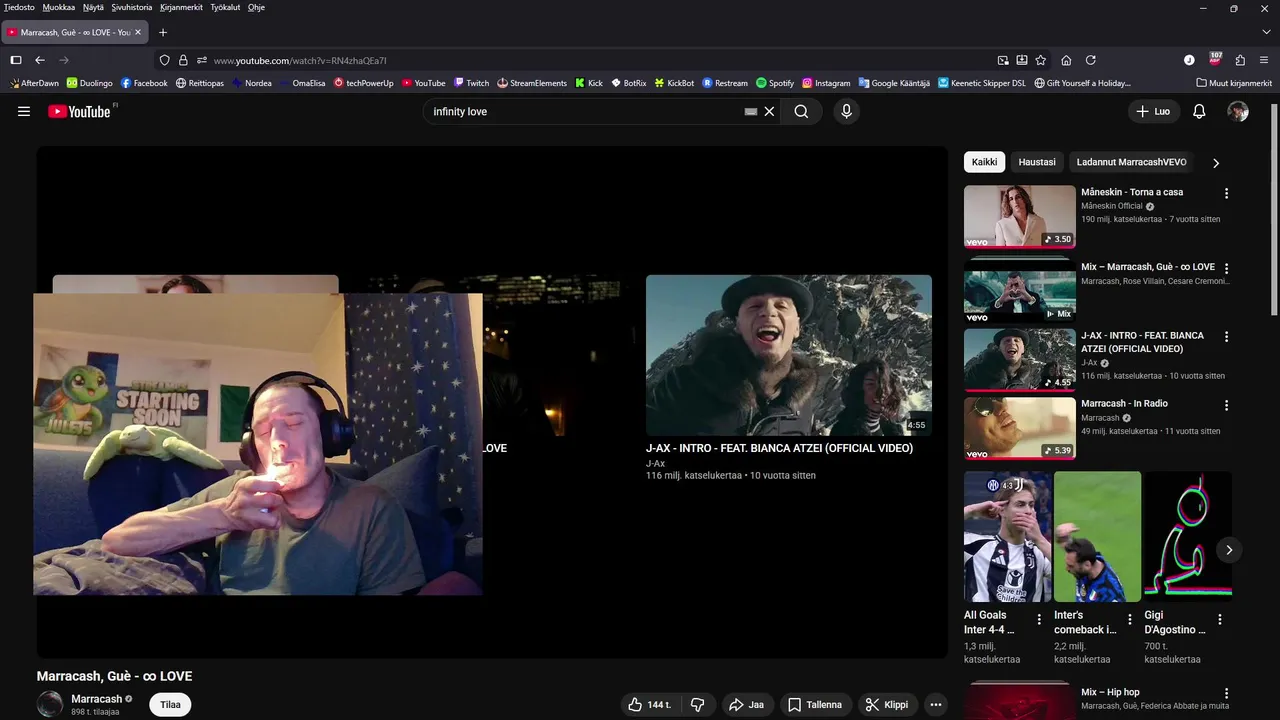Screen dimensions: 1280x720
Task: Open the Marracash channel name link
Action: click(97, 699)
